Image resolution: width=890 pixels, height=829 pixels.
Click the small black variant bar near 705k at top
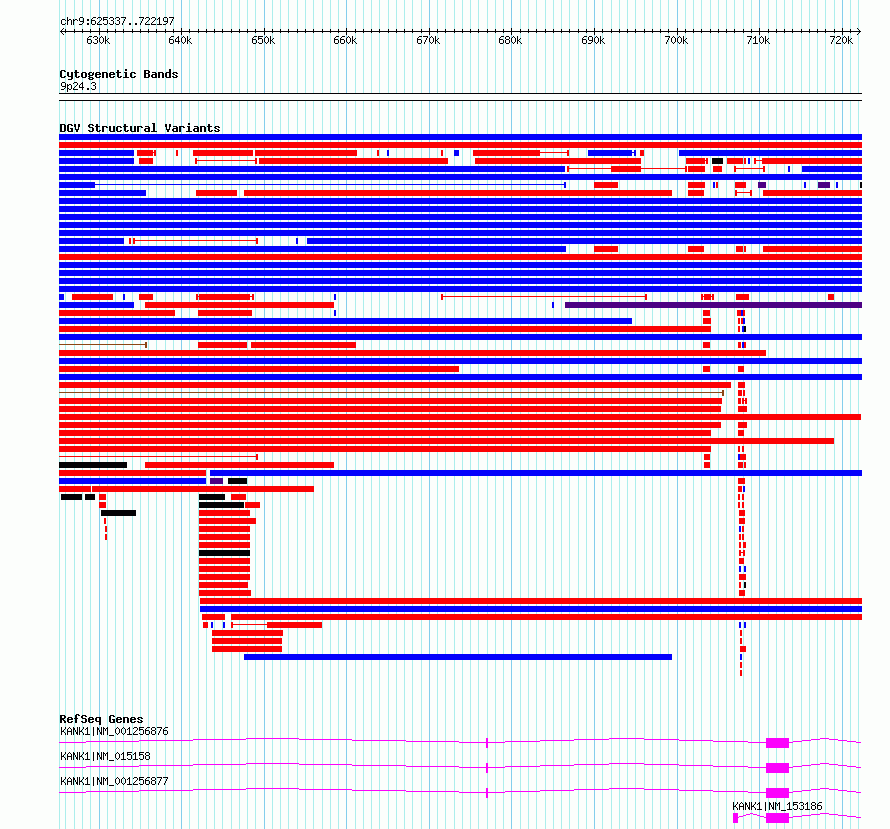[717, 161]
